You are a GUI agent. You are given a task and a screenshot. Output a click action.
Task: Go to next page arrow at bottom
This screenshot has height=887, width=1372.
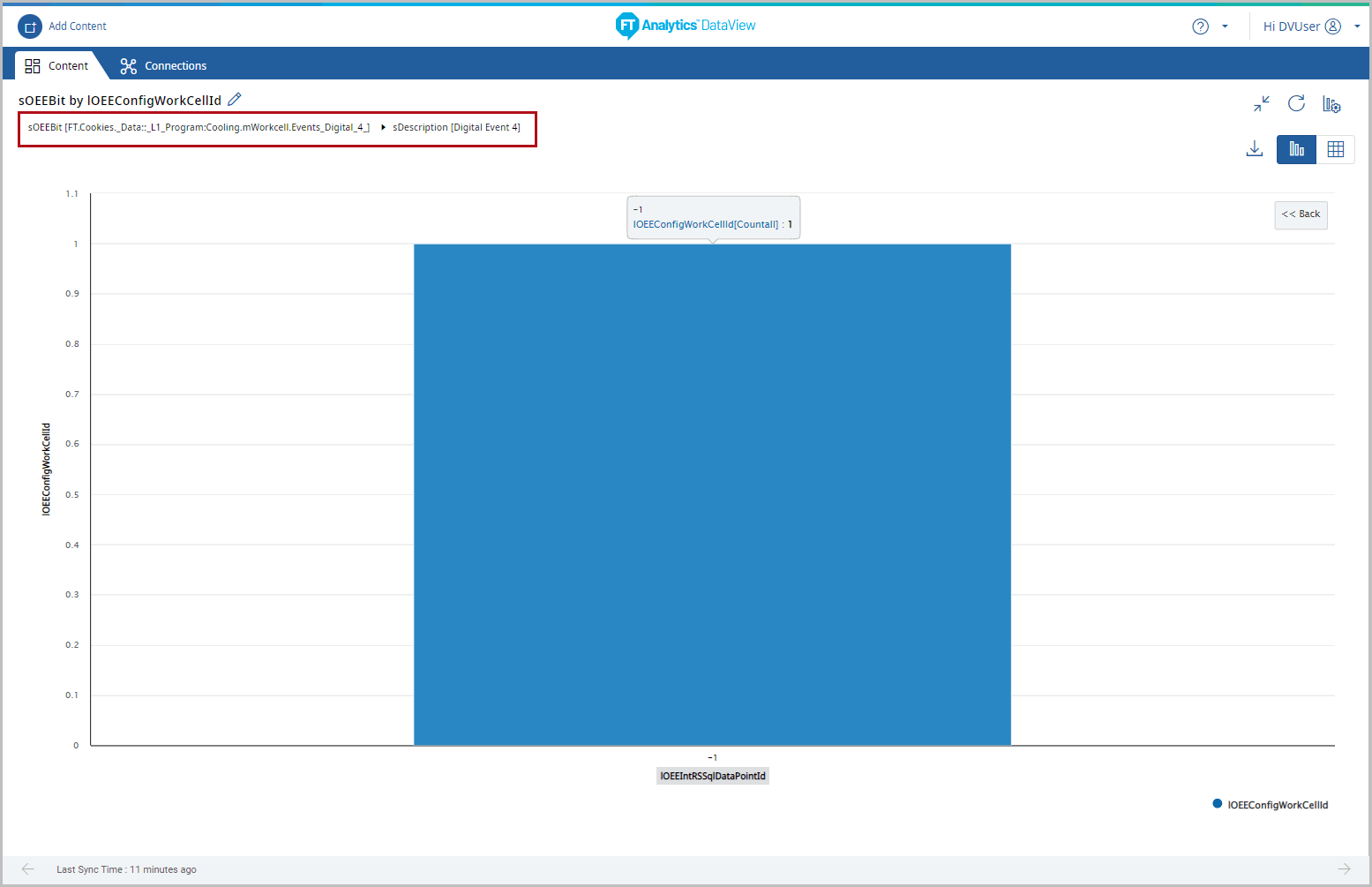tap(1344, 869)
